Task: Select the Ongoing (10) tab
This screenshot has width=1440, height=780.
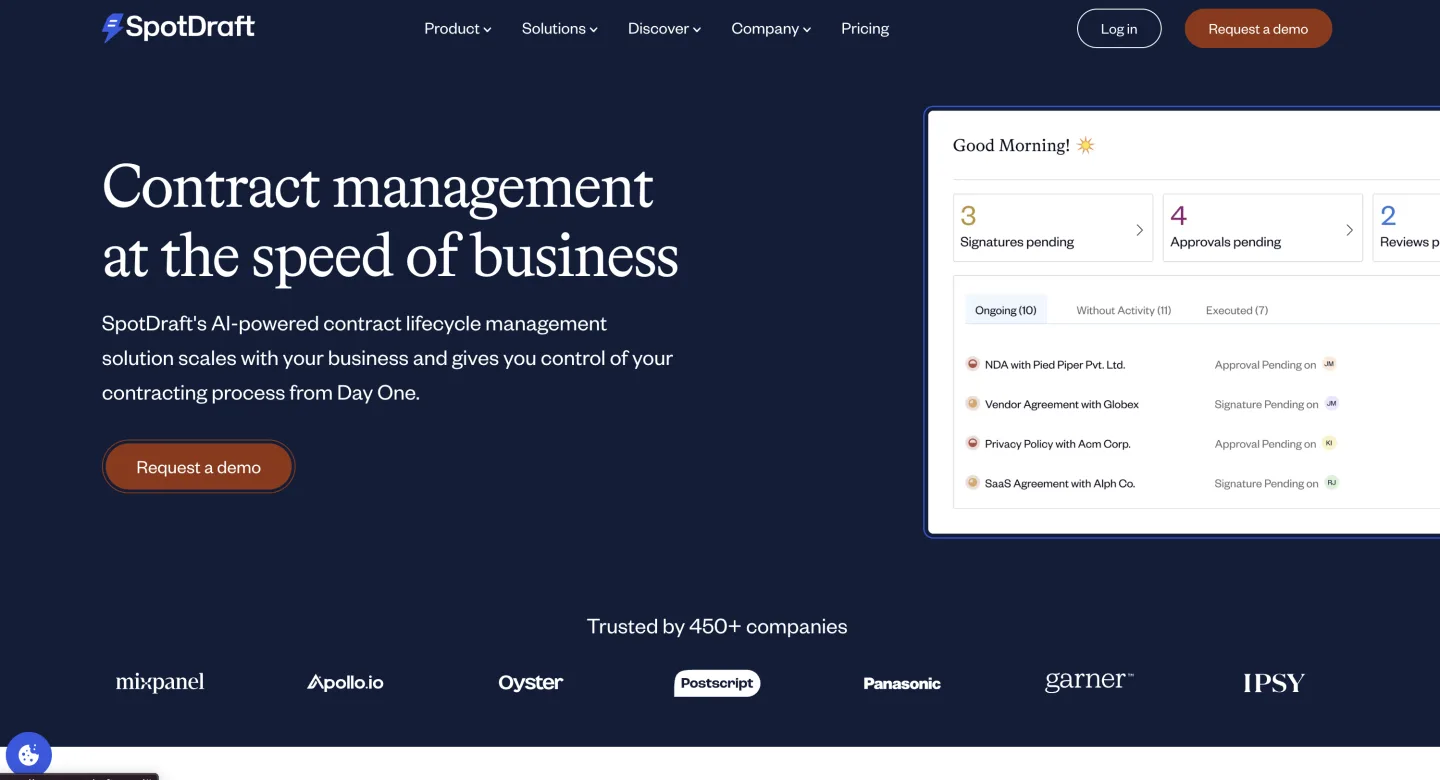Action: (1006, 310)
